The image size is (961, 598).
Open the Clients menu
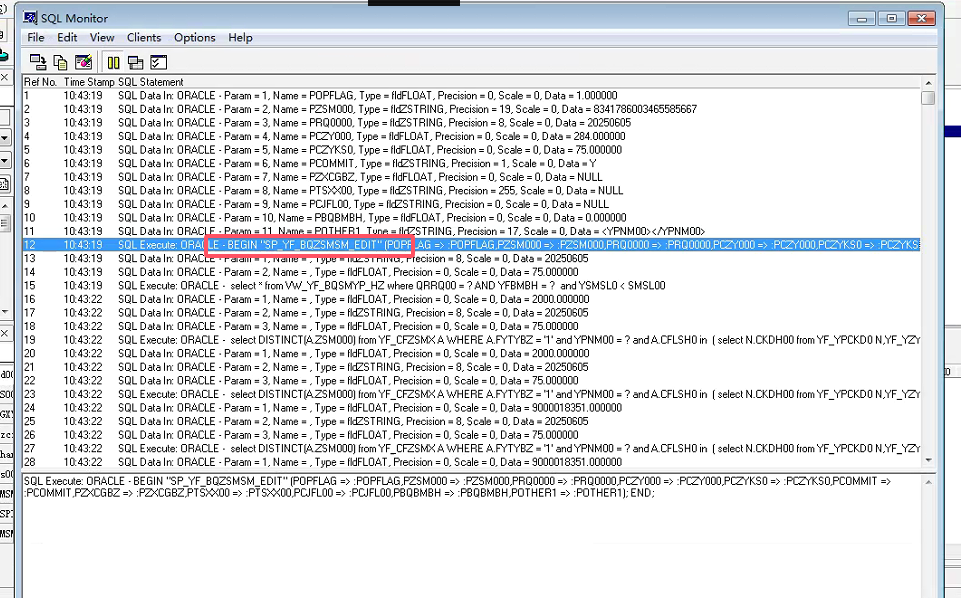point(143,37)
